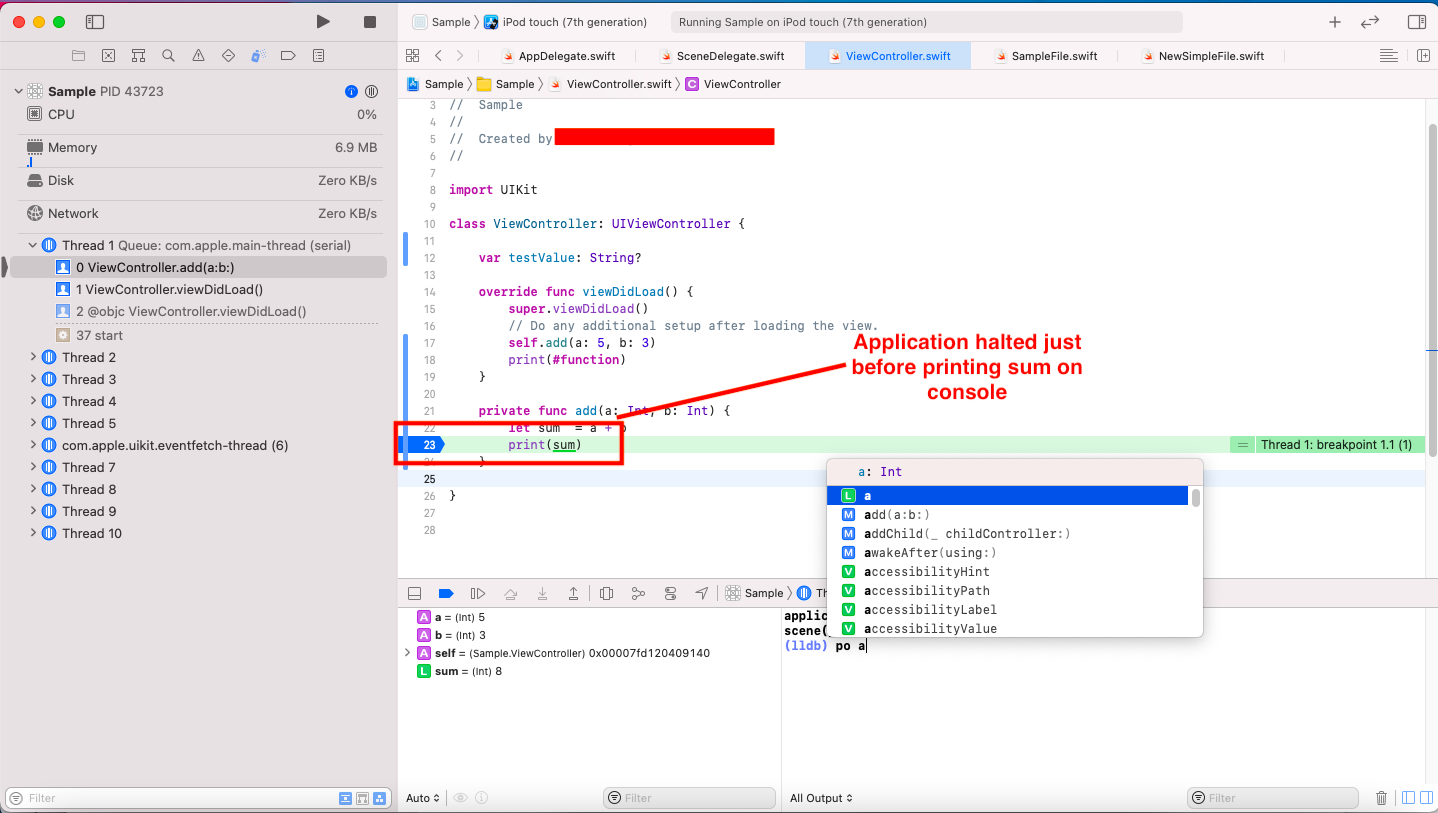Choose iPod touch (7th generation) destination
The height and width of the screenshot is (813, 1438).
coord(566,22)
